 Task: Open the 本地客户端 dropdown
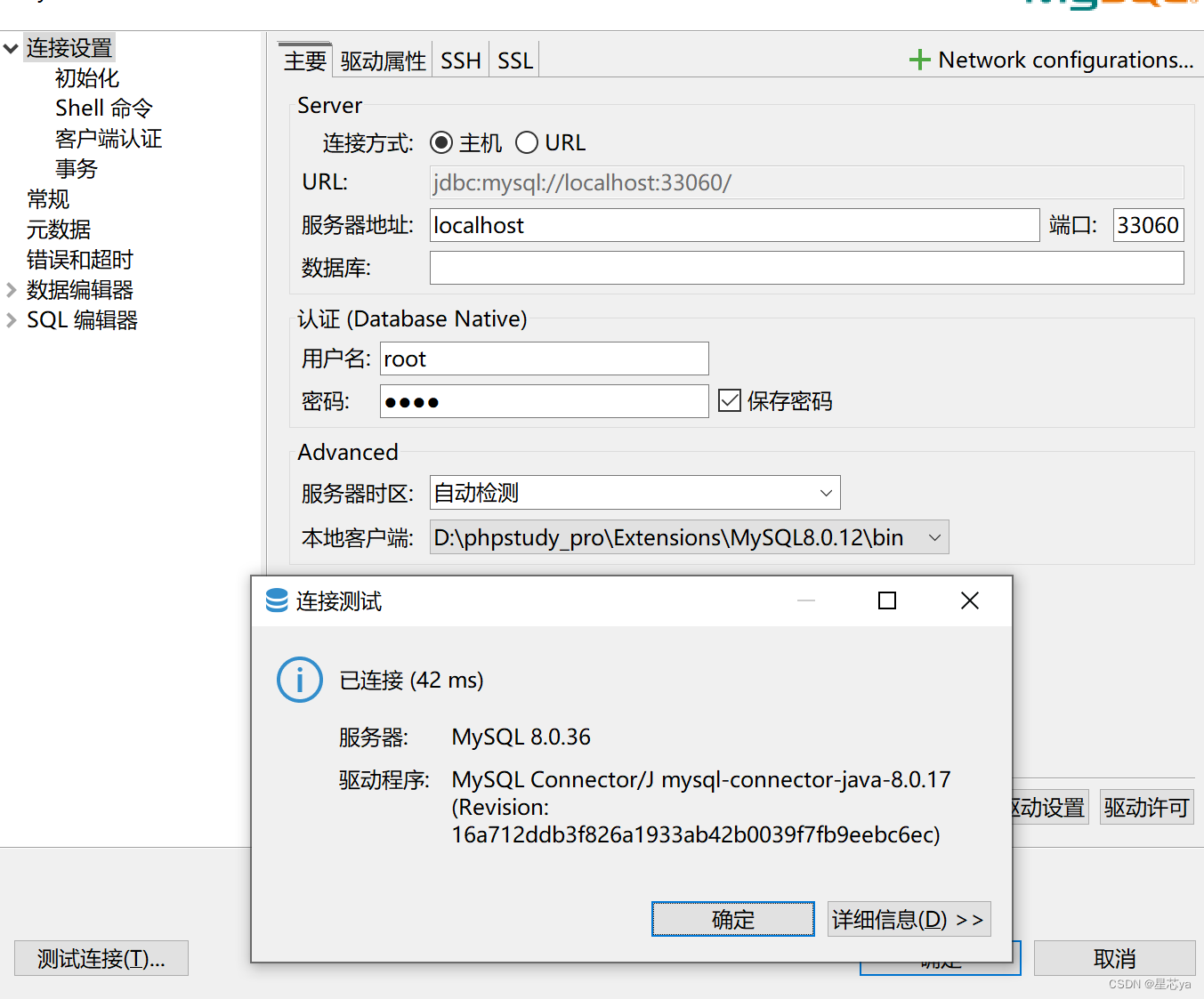coord(689,537)
